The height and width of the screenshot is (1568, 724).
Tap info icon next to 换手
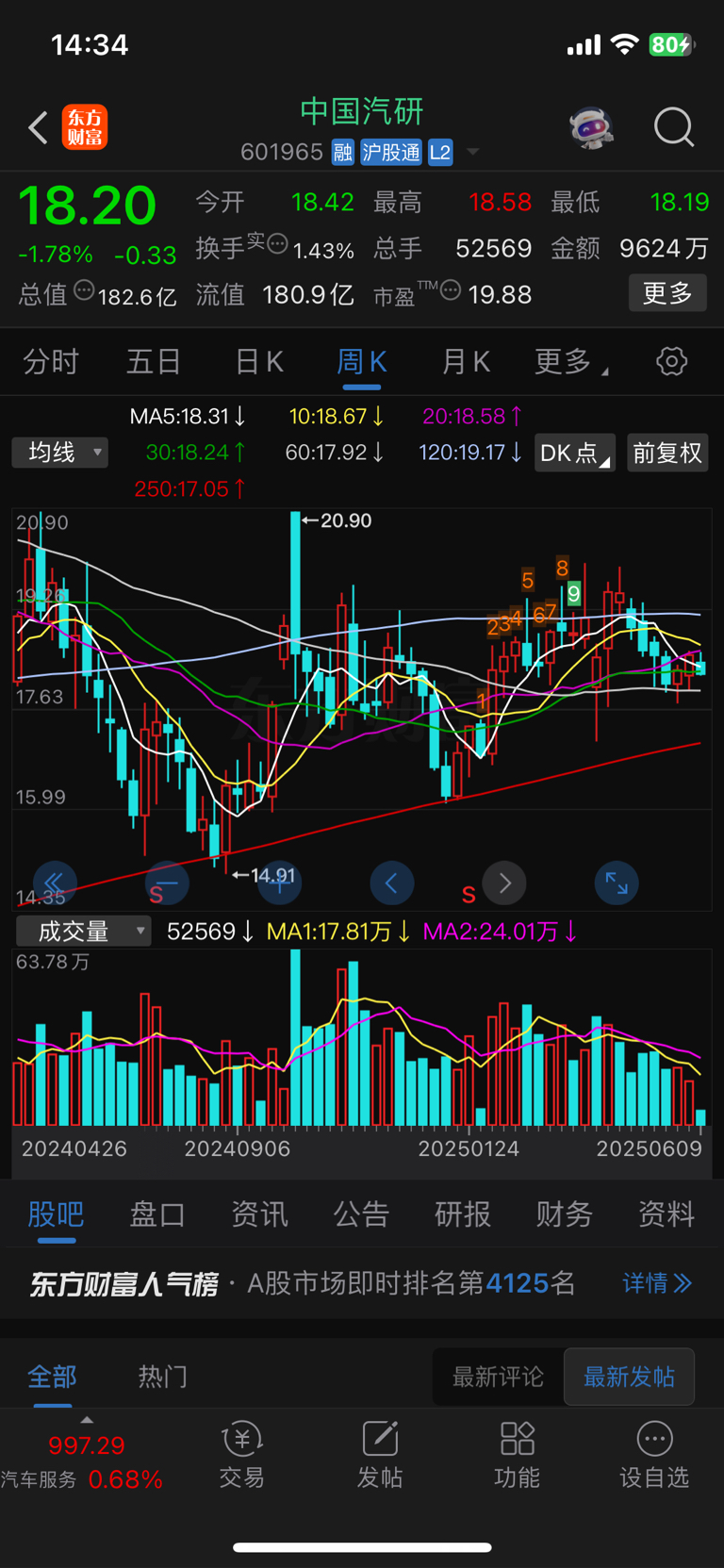pyautogui.click(x=277, y=244)
